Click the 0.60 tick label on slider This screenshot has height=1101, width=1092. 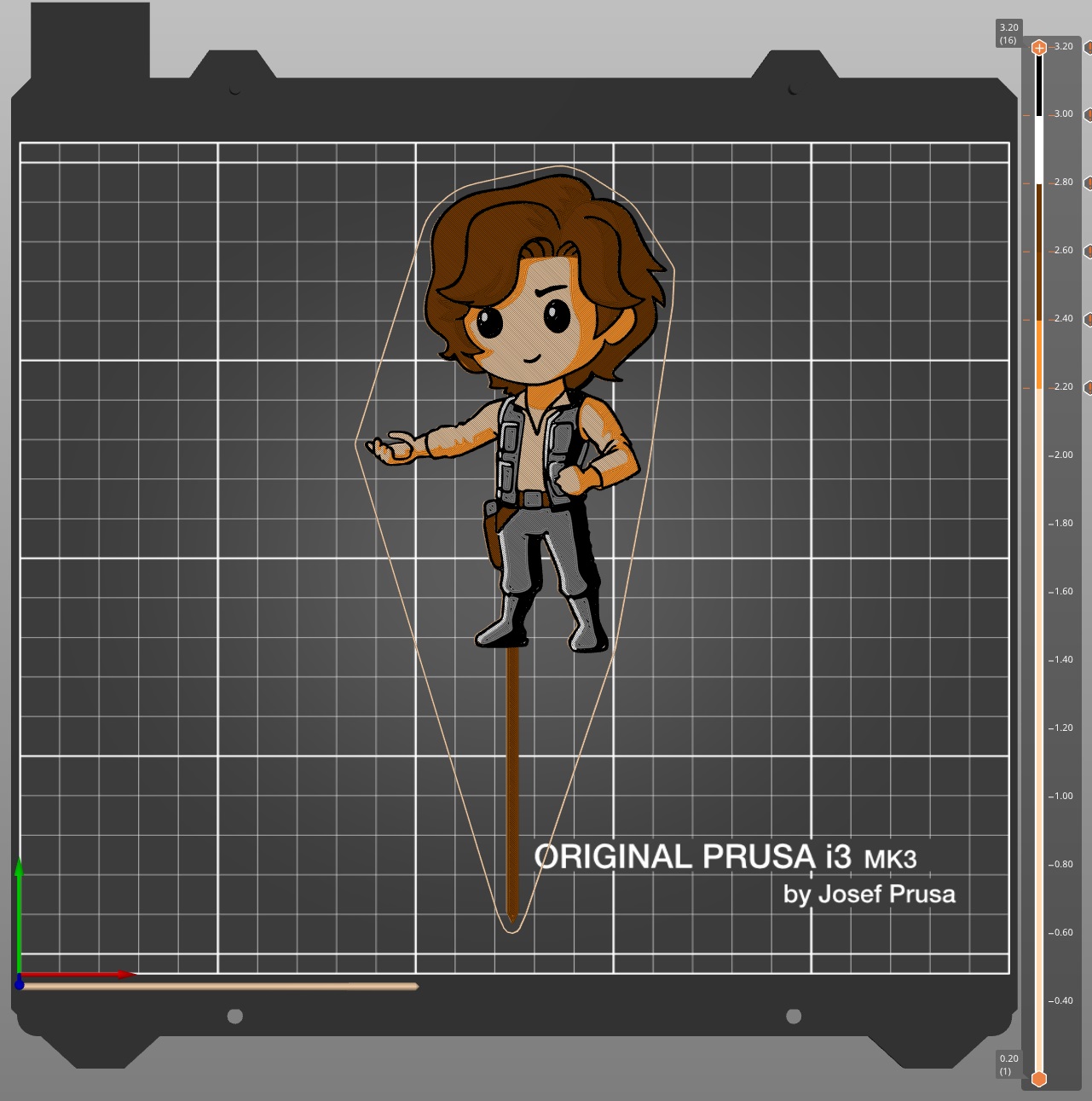1063,933
